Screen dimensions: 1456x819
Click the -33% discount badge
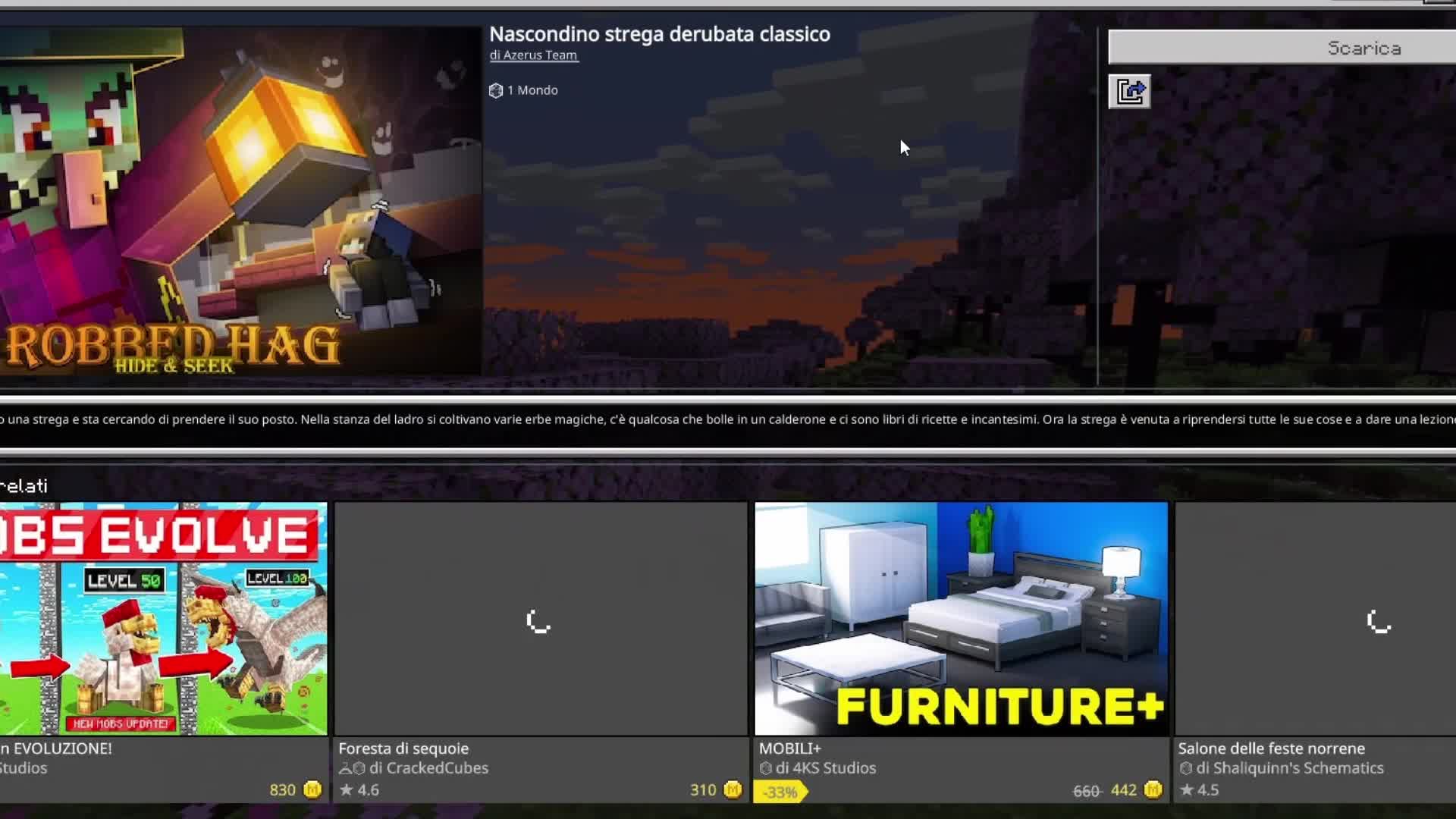[780, 792]
